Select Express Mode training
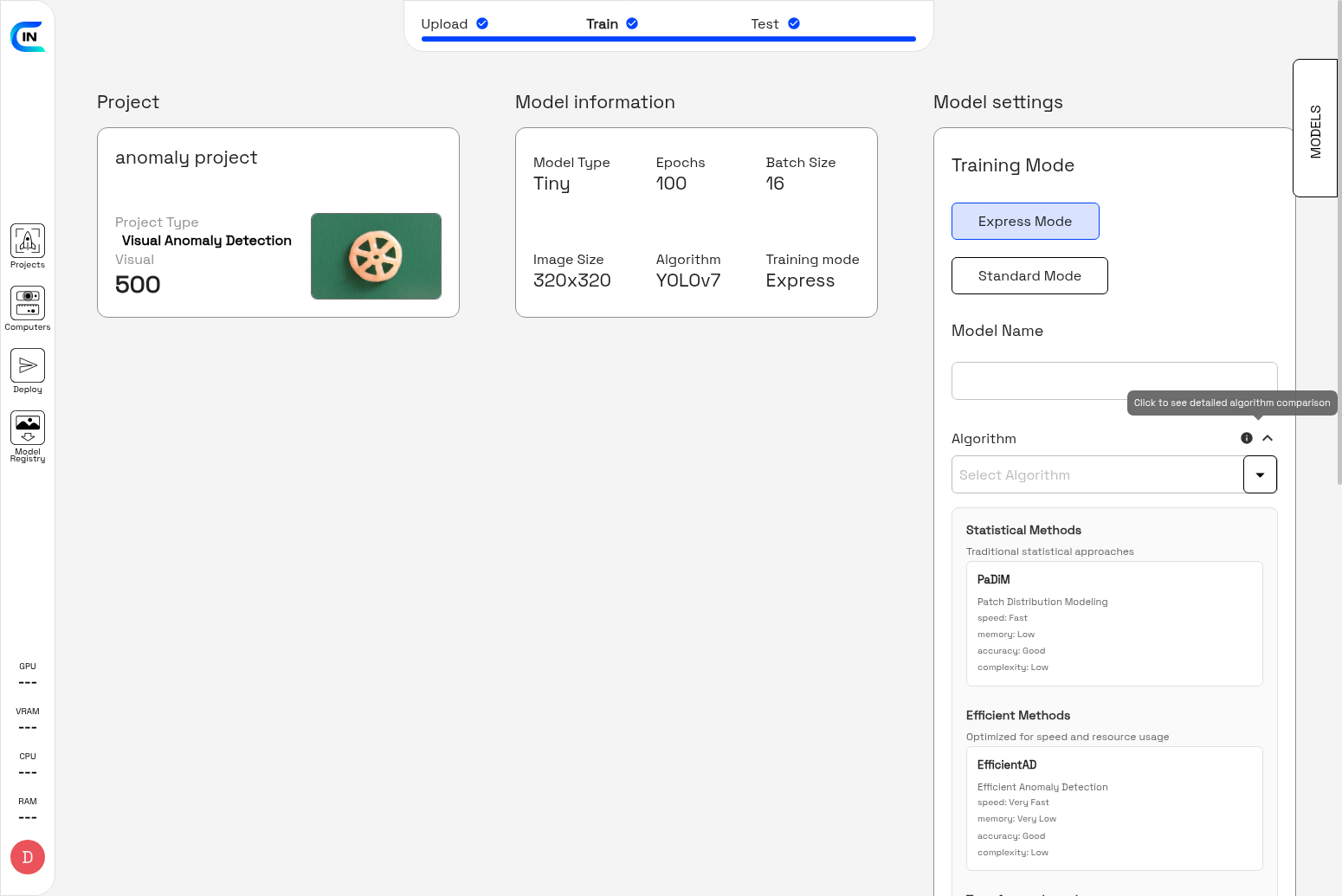The height and width of the screenshot is (896, 1342). coord(1025,222)
